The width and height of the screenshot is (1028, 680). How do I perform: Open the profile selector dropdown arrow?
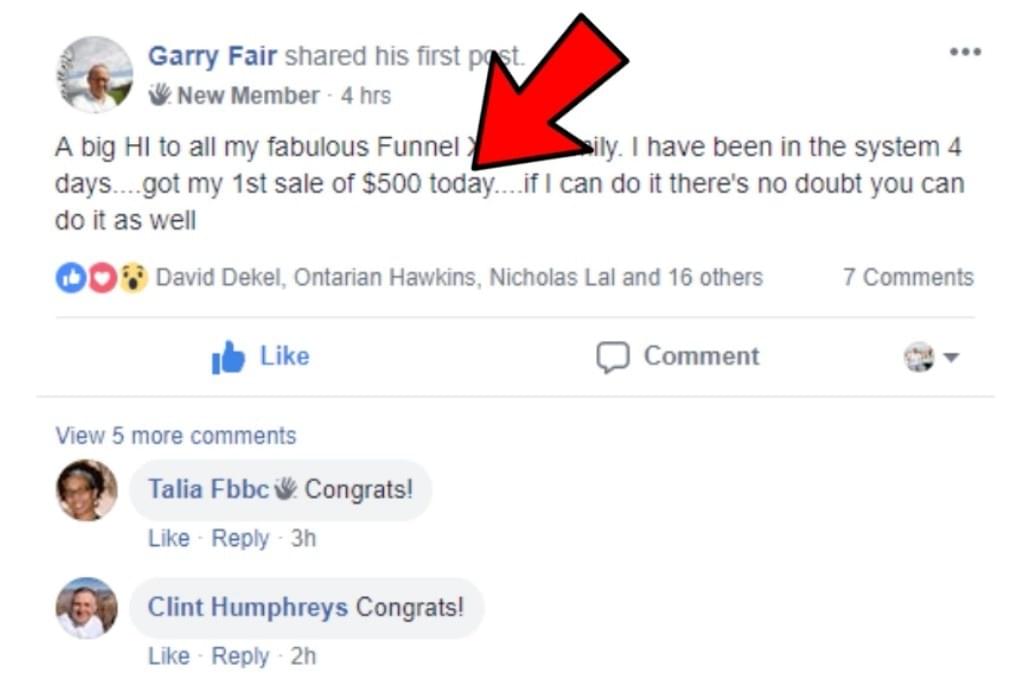click(x=951, y=358)
